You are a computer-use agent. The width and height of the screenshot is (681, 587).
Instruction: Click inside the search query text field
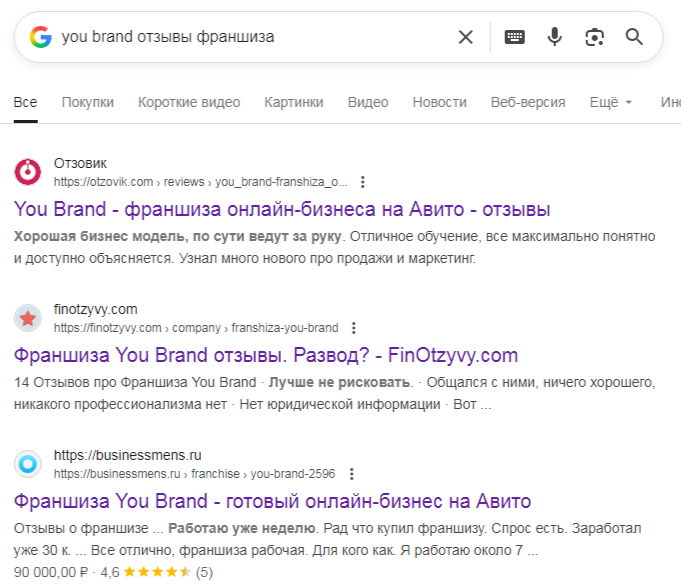(x=250, y=37)
